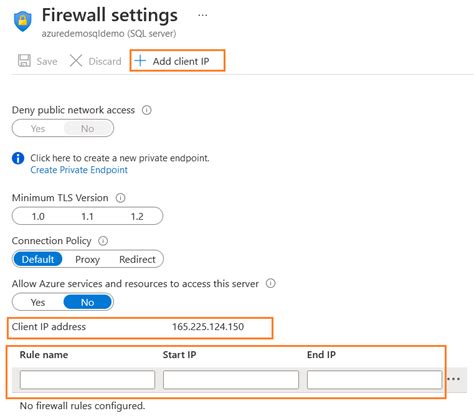The image size is (474, 416).
Task: Click the Start IP input field
Action: 231,380
